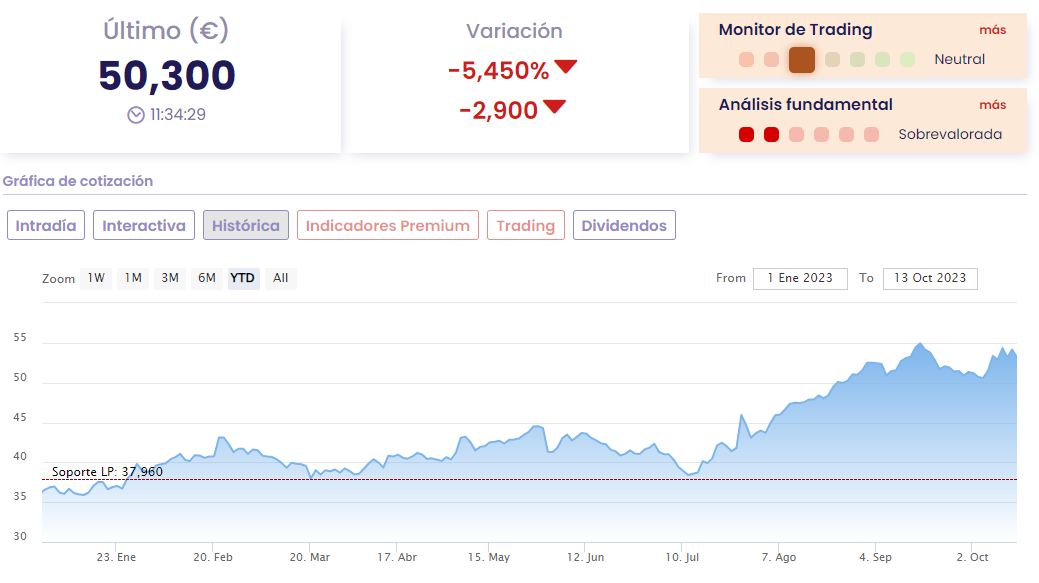Select the YTD zoom range
Screen dimensions: 1039x583
[242, 278]
